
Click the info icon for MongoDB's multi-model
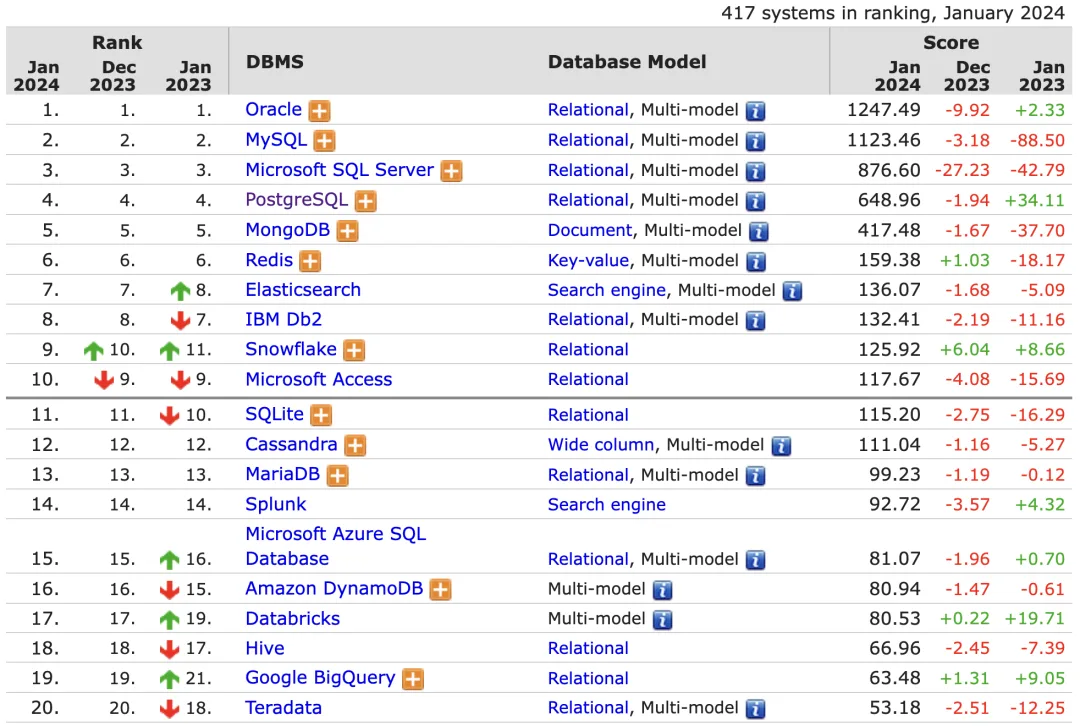(758, 231)
